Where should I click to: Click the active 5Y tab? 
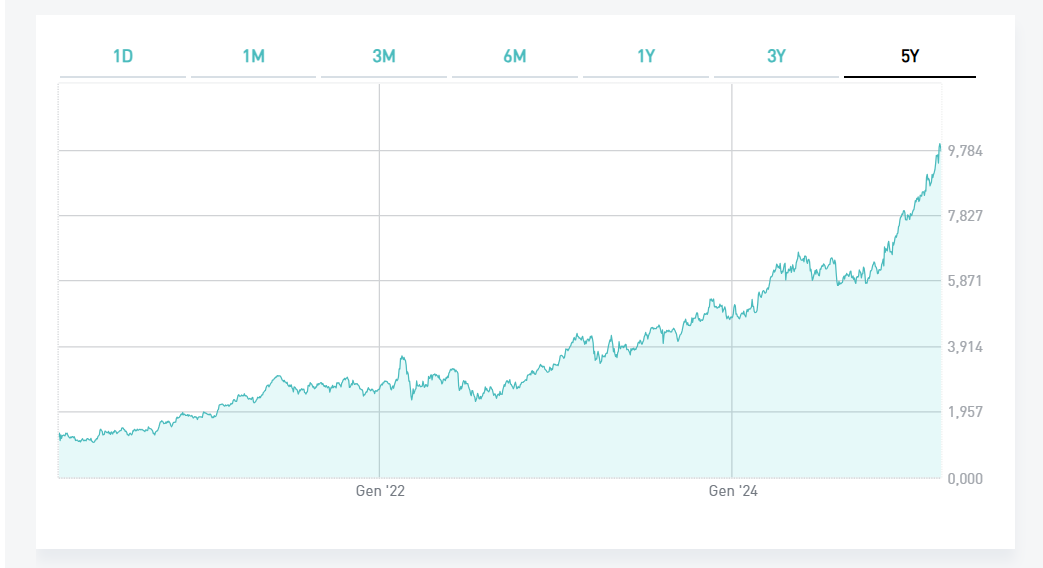click(909, 57)
